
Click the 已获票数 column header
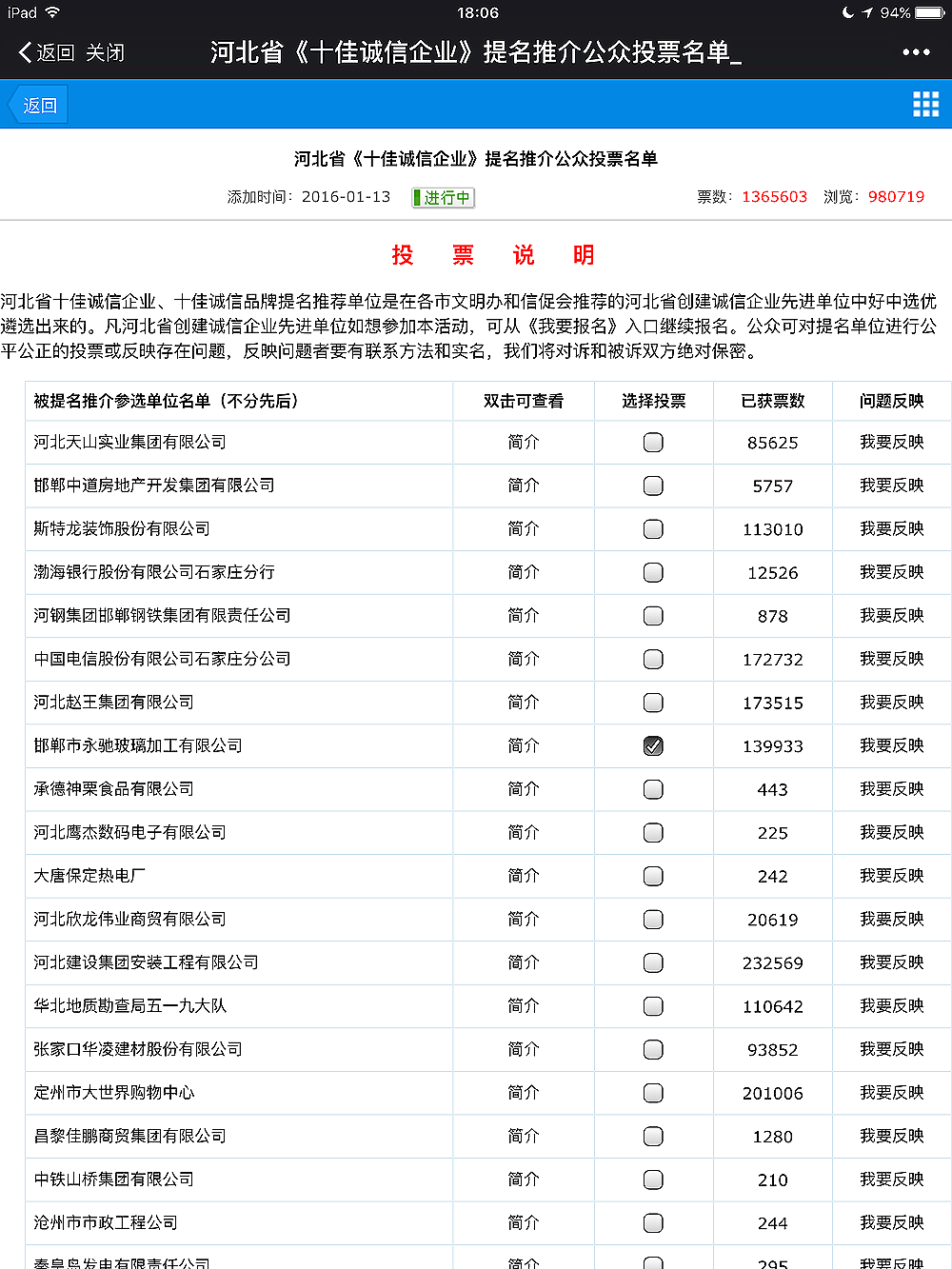pos(773,401)
